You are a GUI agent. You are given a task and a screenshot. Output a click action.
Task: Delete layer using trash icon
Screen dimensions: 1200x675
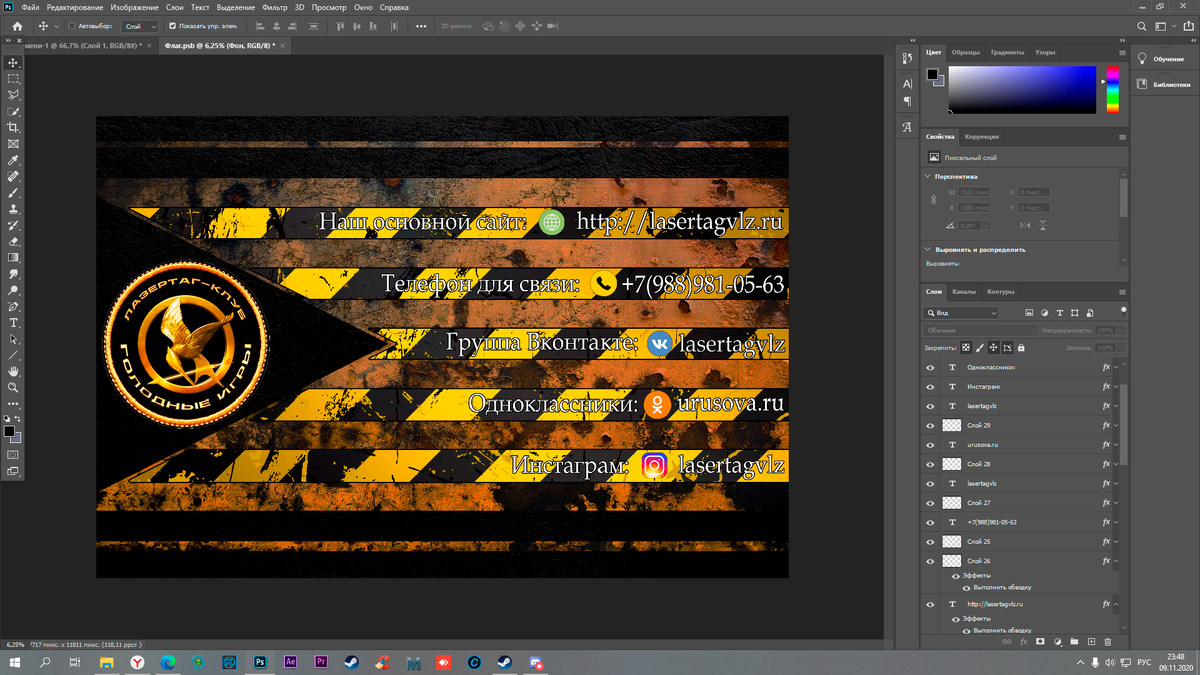click(1108, 641)
